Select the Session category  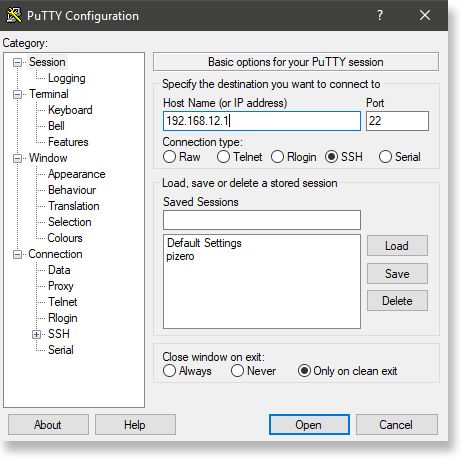point(47,62)
